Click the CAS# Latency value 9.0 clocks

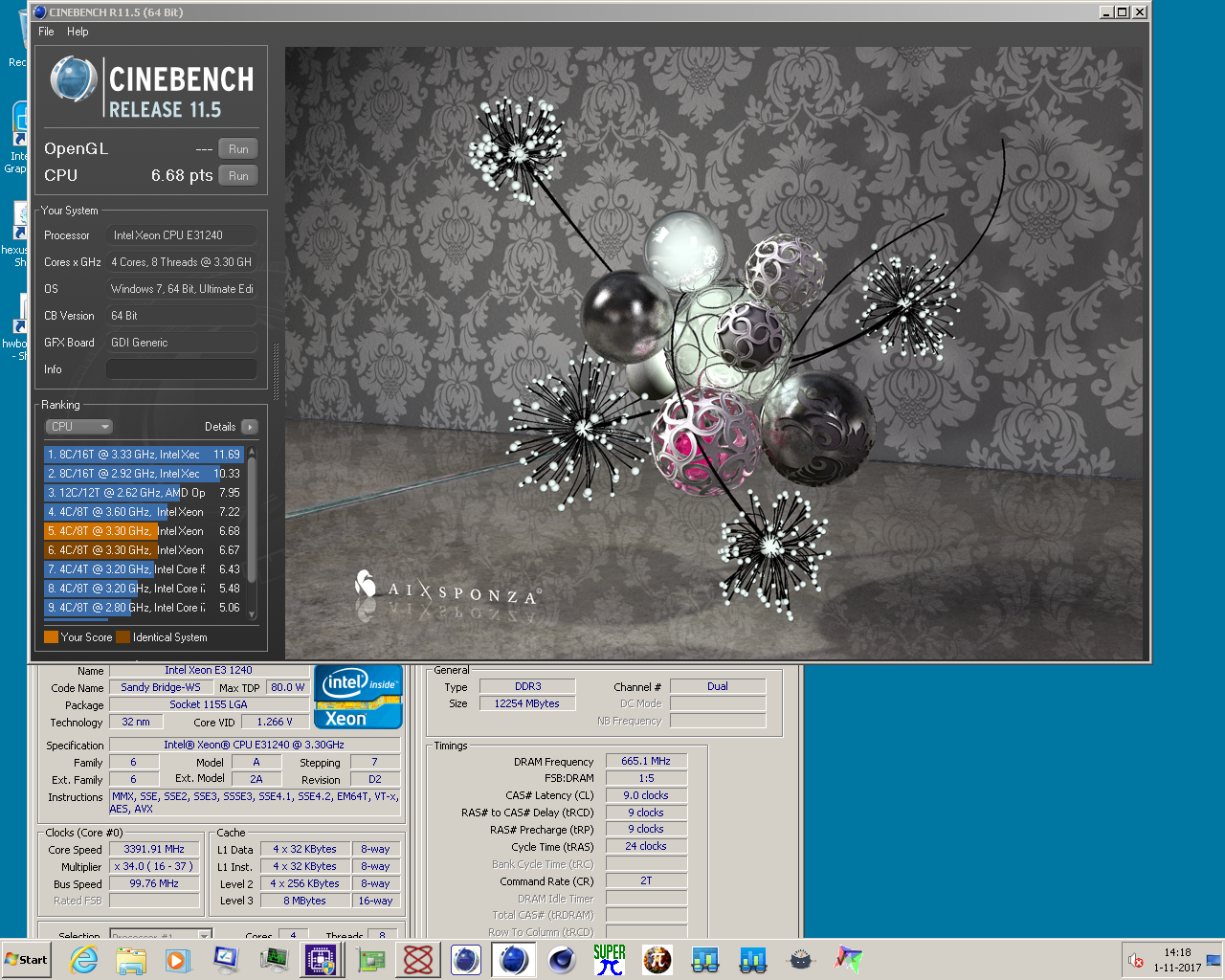click(x=646, y=796)
